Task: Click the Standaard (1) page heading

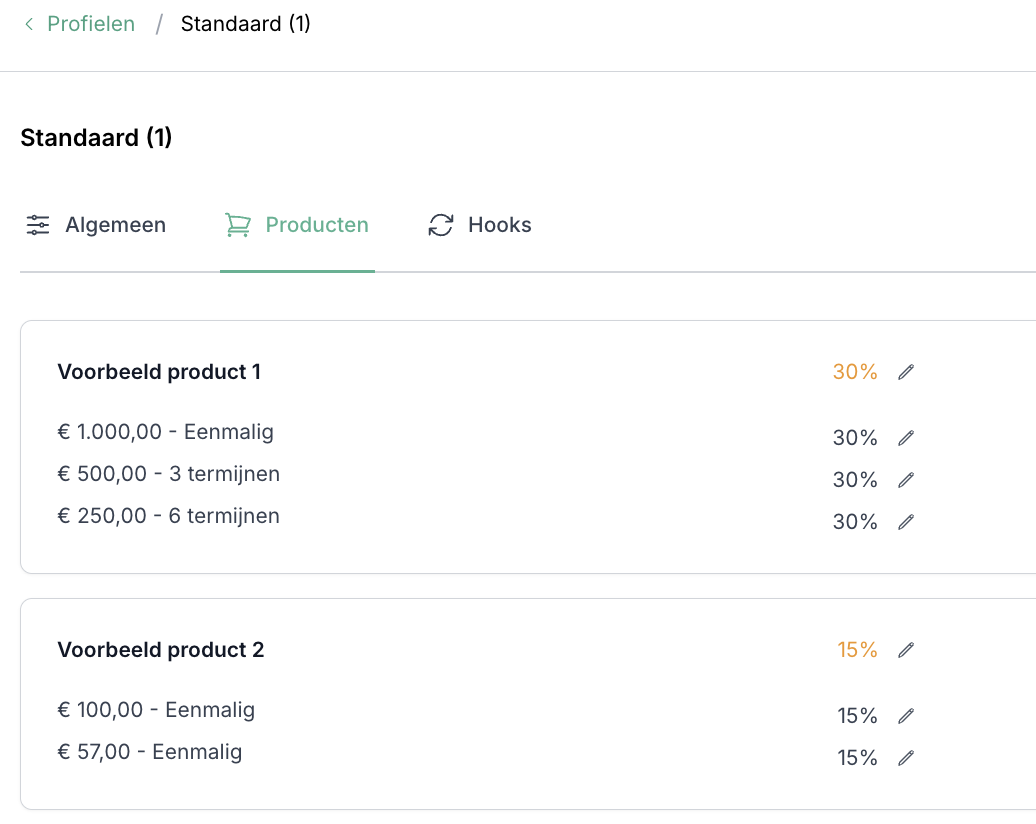Action: coord(96,138)
